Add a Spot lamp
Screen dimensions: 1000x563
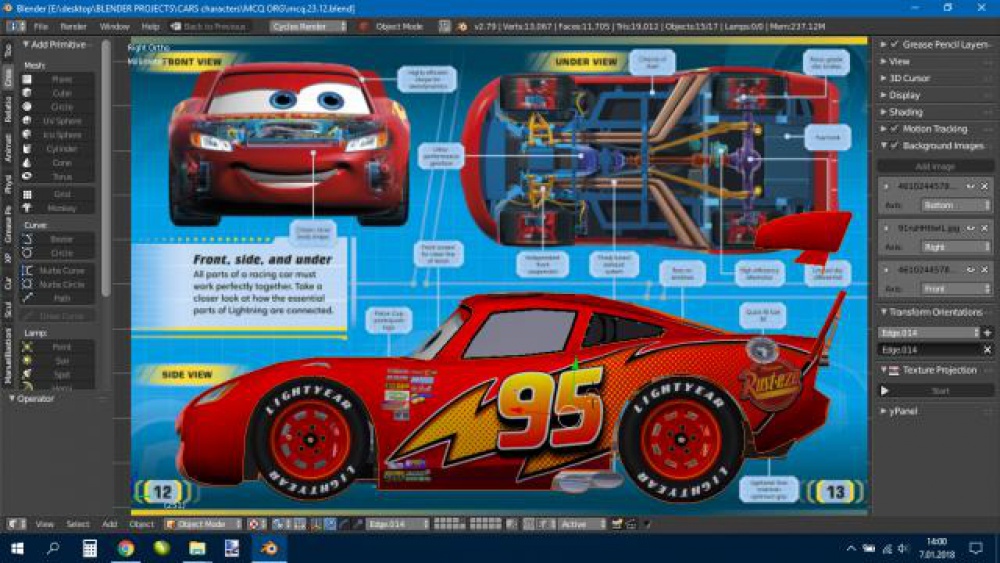[x=59, y=375]
